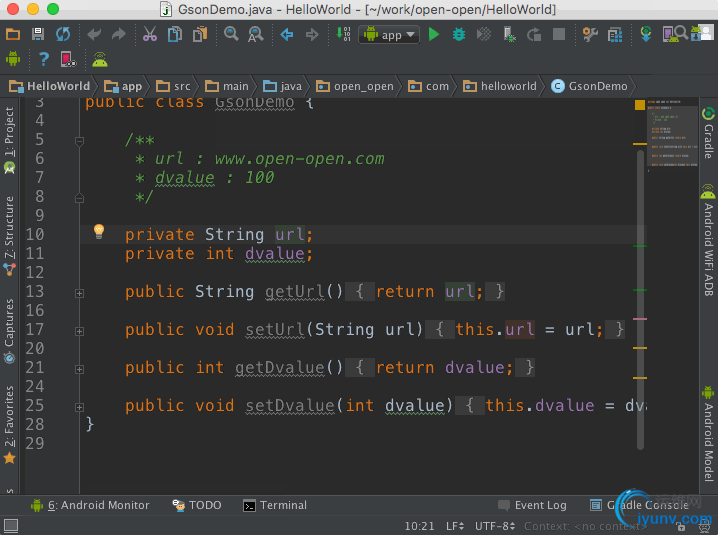
Task: Open project folder icon in toolbar
Action: 13,34
